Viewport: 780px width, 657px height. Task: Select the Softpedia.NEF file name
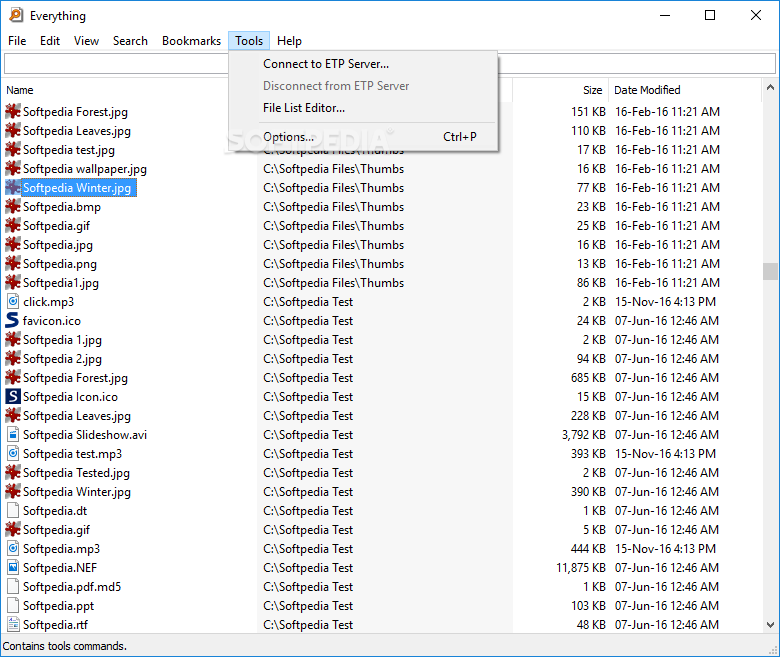[x=60, y=567]
